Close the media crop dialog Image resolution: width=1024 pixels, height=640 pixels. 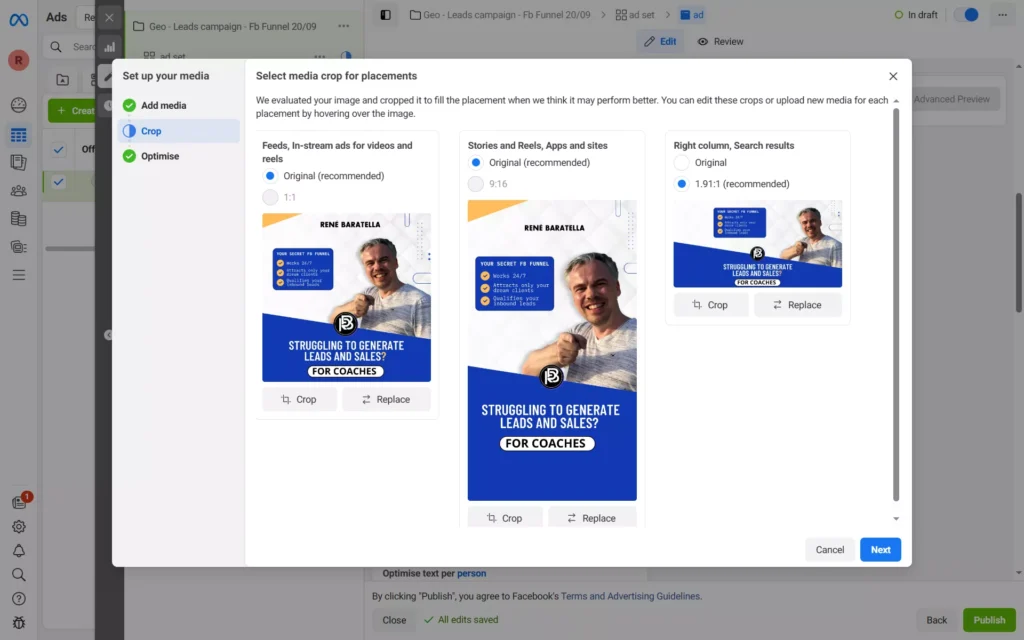(893, 76)
